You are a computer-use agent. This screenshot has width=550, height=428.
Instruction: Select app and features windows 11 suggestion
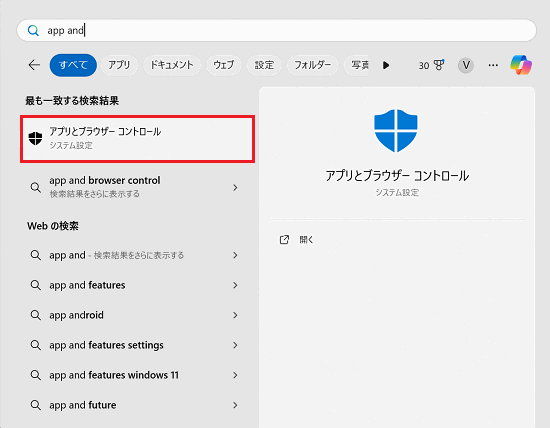(x=138, y=375)
